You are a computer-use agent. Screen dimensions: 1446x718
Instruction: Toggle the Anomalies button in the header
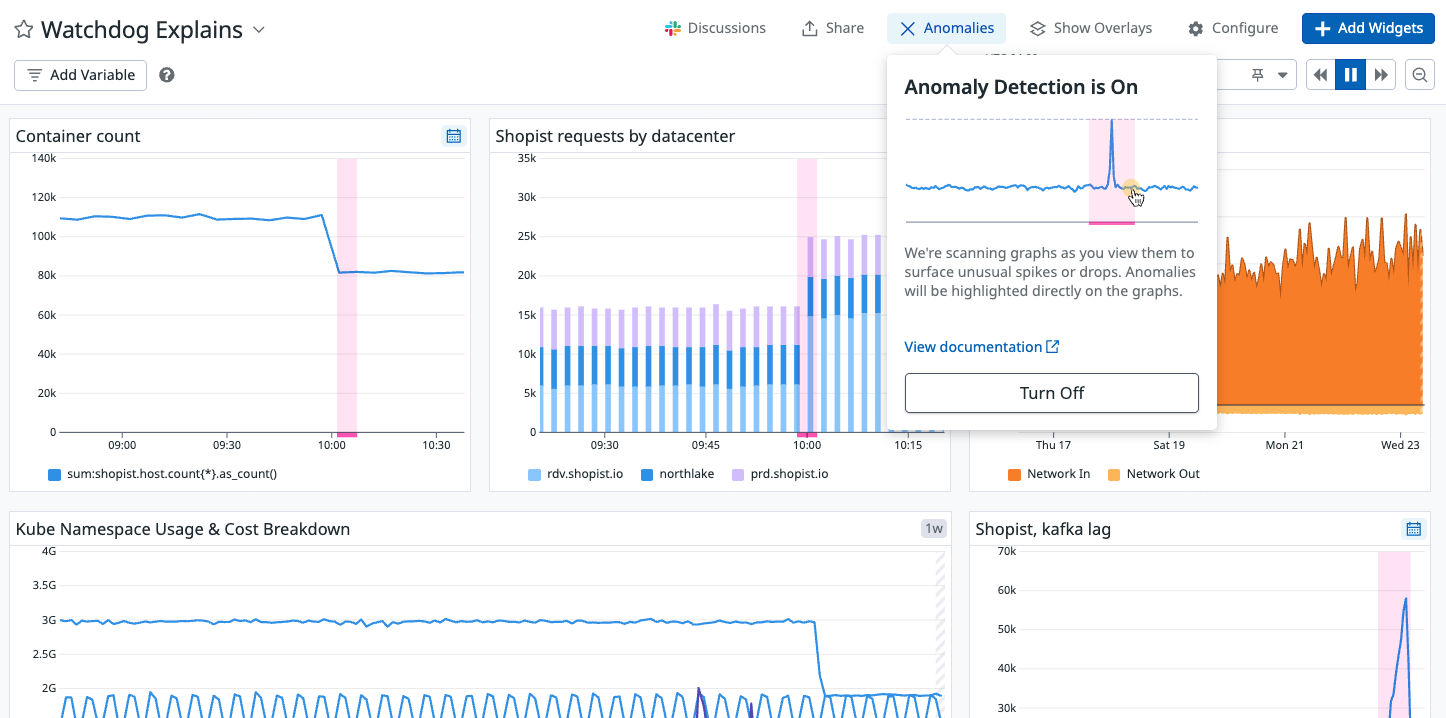click(946, 28)
